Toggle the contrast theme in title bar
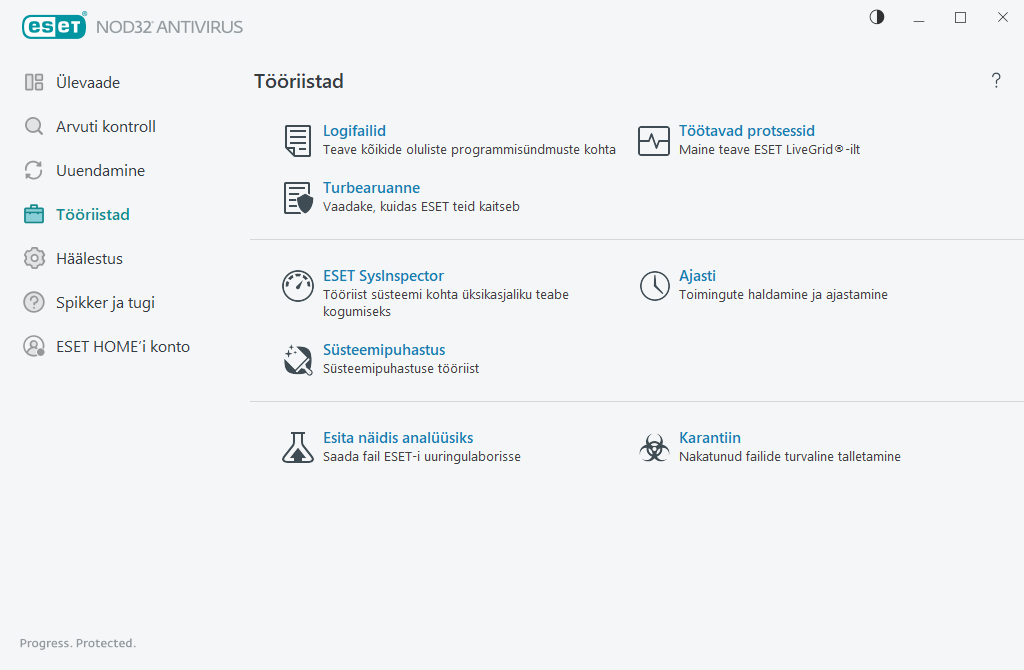Image resolution: width=1024 pixels, height=670 pixels. (877, 17)
